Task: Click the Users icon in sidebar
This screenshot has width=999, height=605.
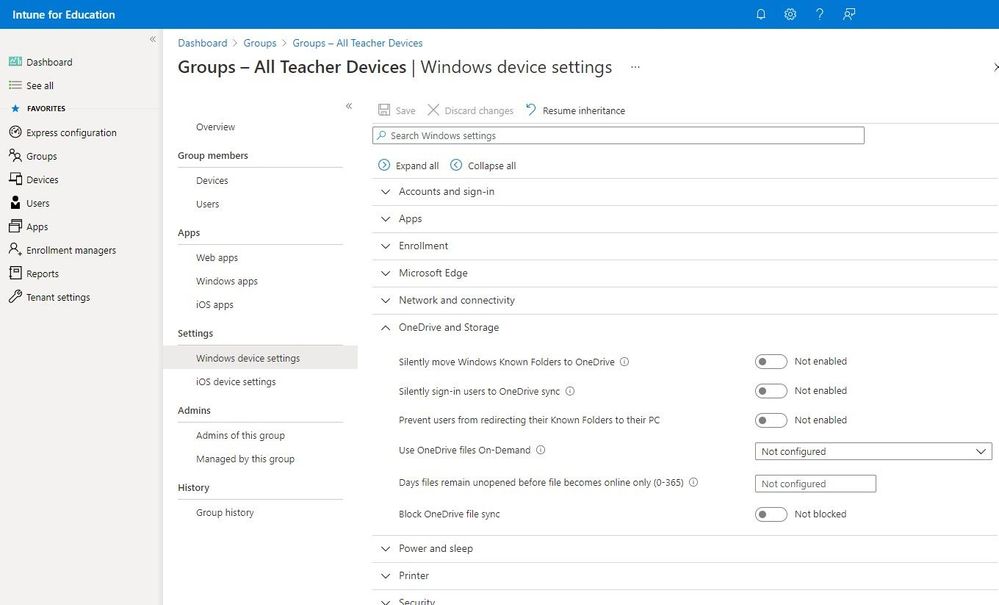Action: 15,203
